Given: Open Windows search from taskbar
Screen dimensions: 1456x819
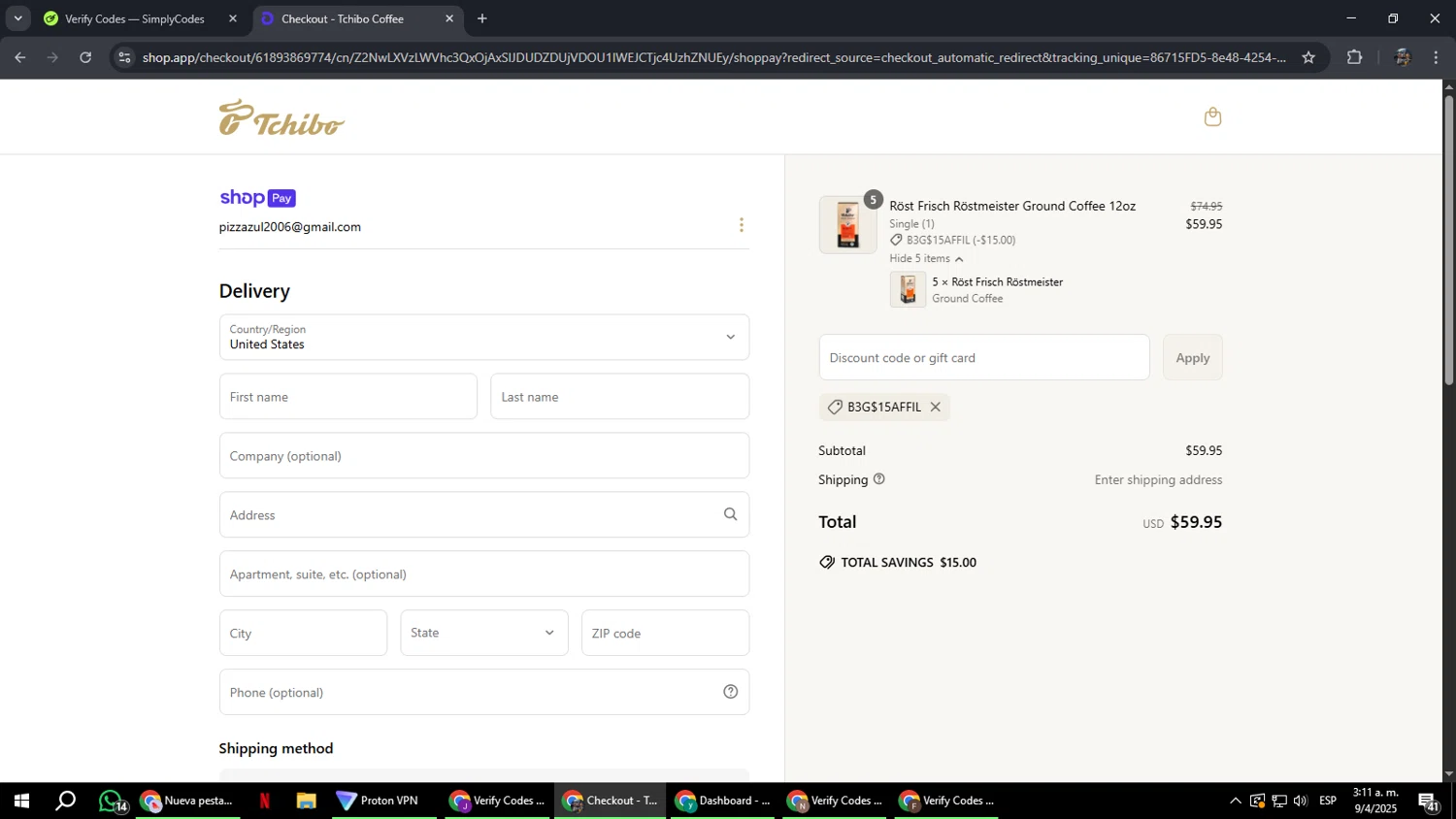Looking at the screenshot, I should (65, 801).
